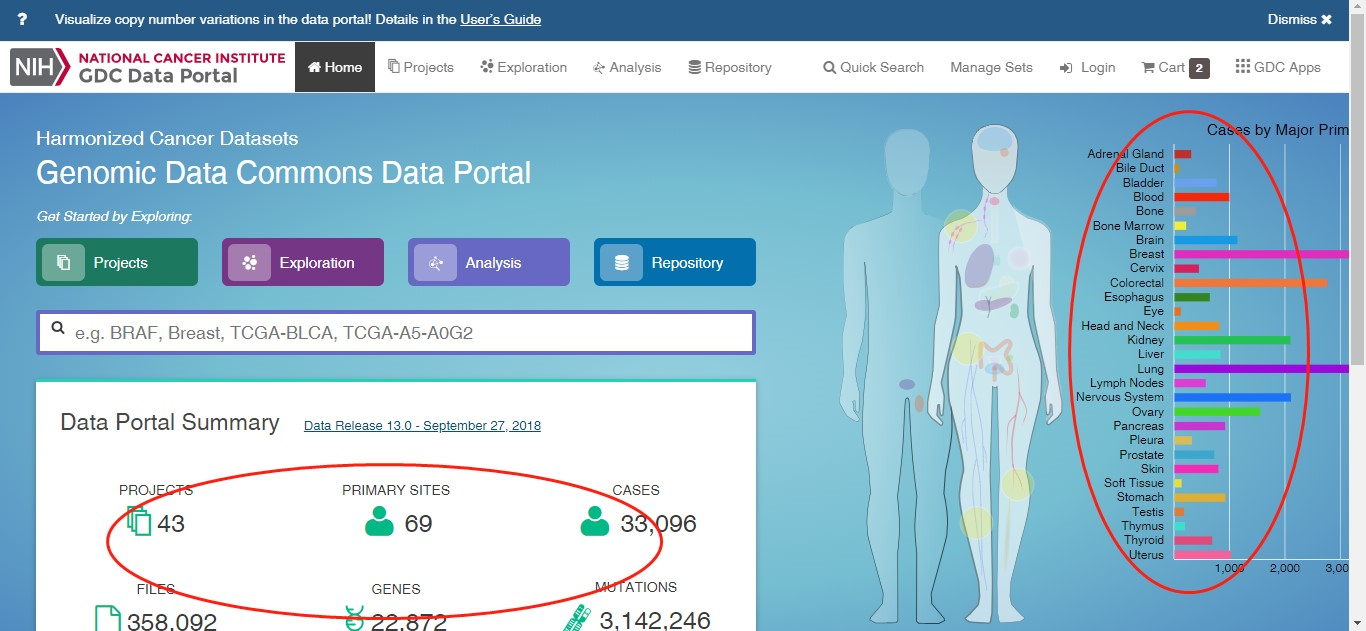Open the Repository navigation item
Image resolution: width=1366 pixels, height=631 pixels.
point(730,67)
